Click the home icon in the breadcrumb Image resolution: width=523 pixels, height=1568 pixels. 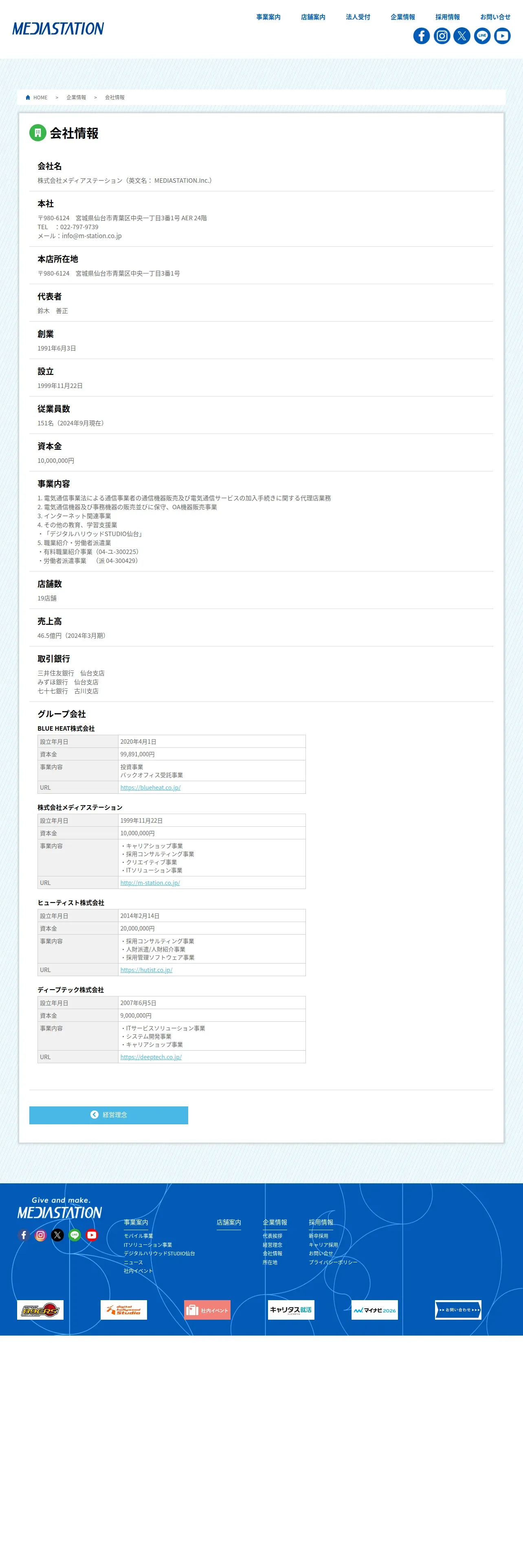point(28,97)
